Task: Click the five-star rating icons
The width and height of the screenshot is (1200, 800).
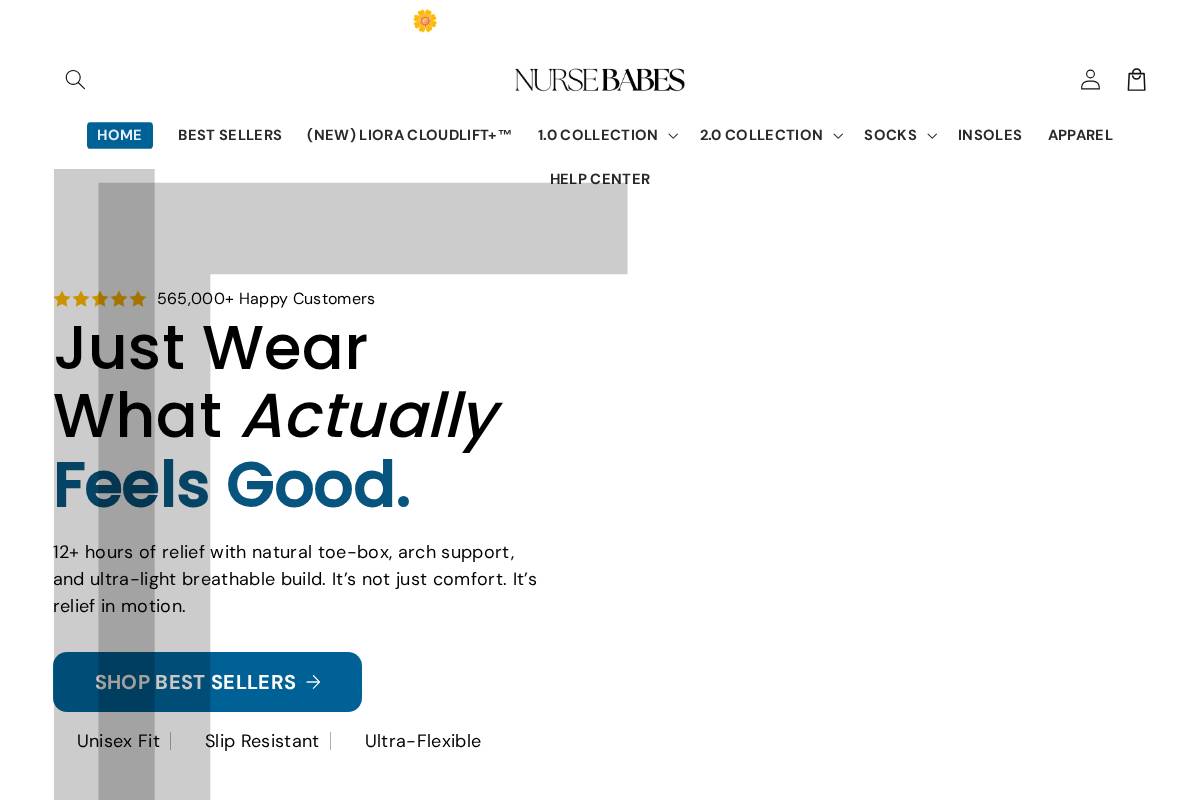Action: click(x=100, y=298)
